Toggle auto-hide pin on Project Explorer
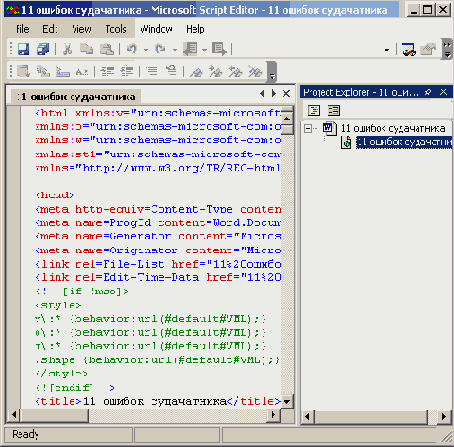 (x=428, y=92)
